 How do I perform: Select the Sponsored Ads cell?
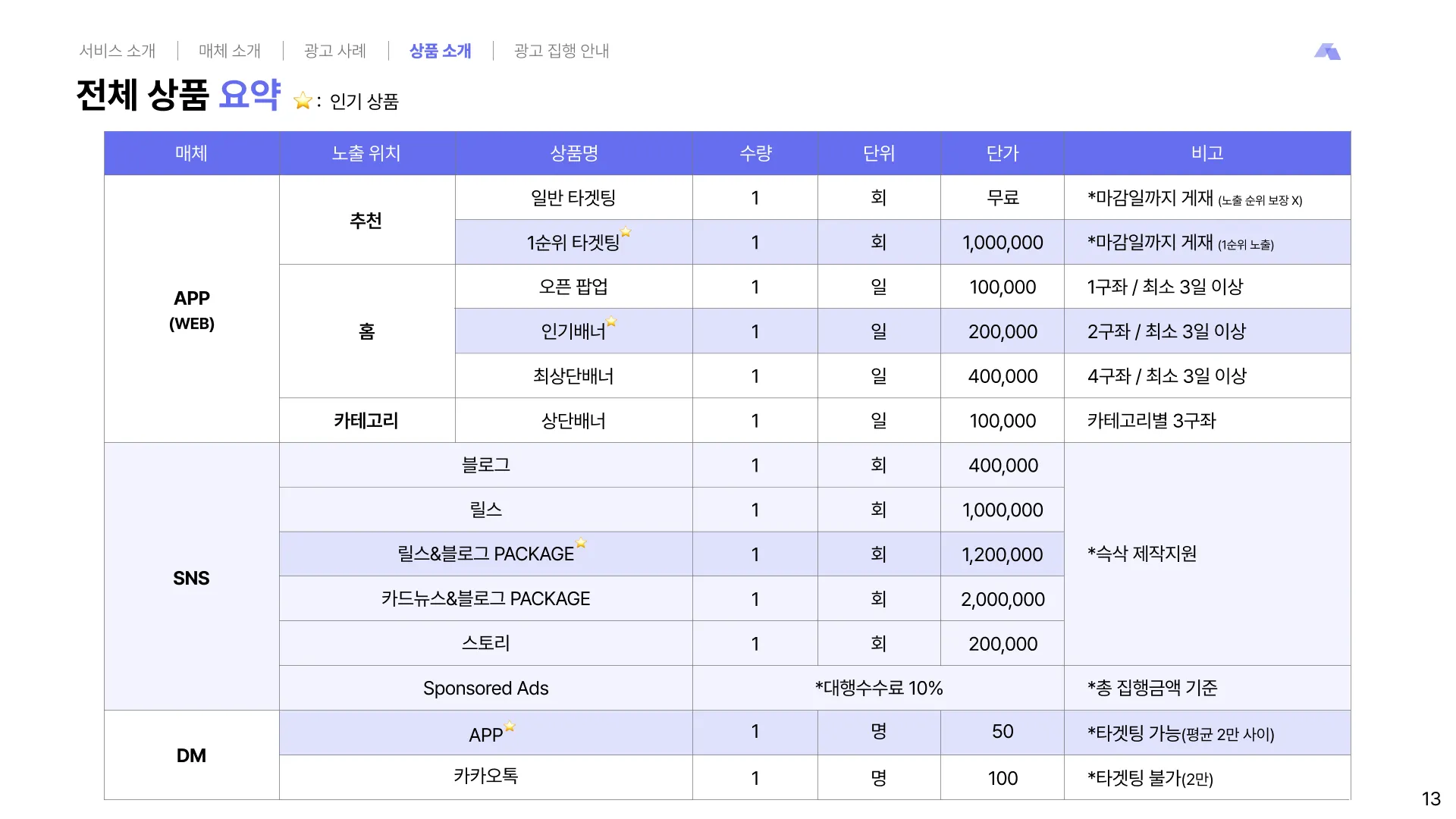(485, 689)
